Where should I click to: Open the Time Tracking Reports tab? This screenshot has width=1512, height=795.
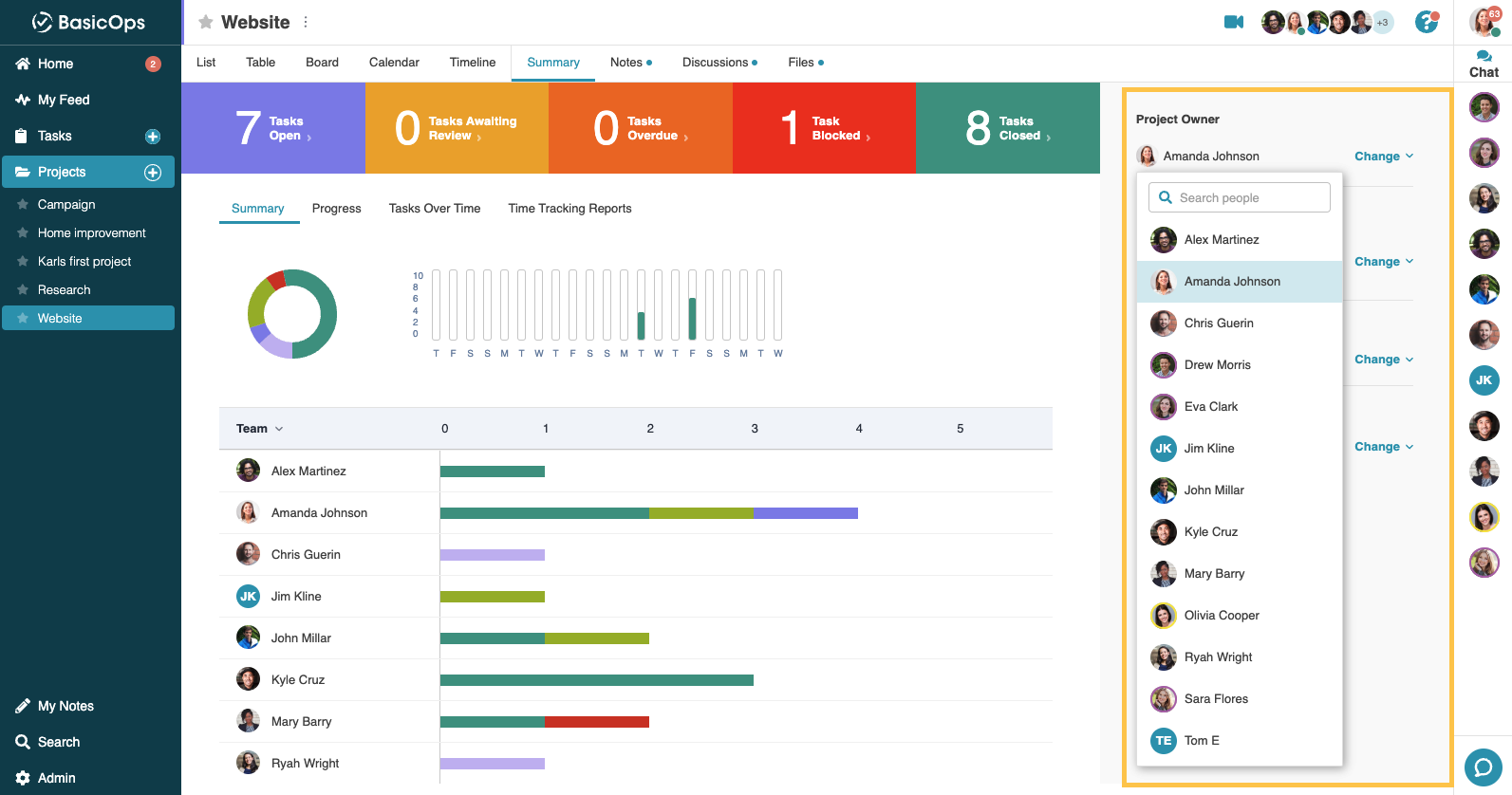coord(569,209)
